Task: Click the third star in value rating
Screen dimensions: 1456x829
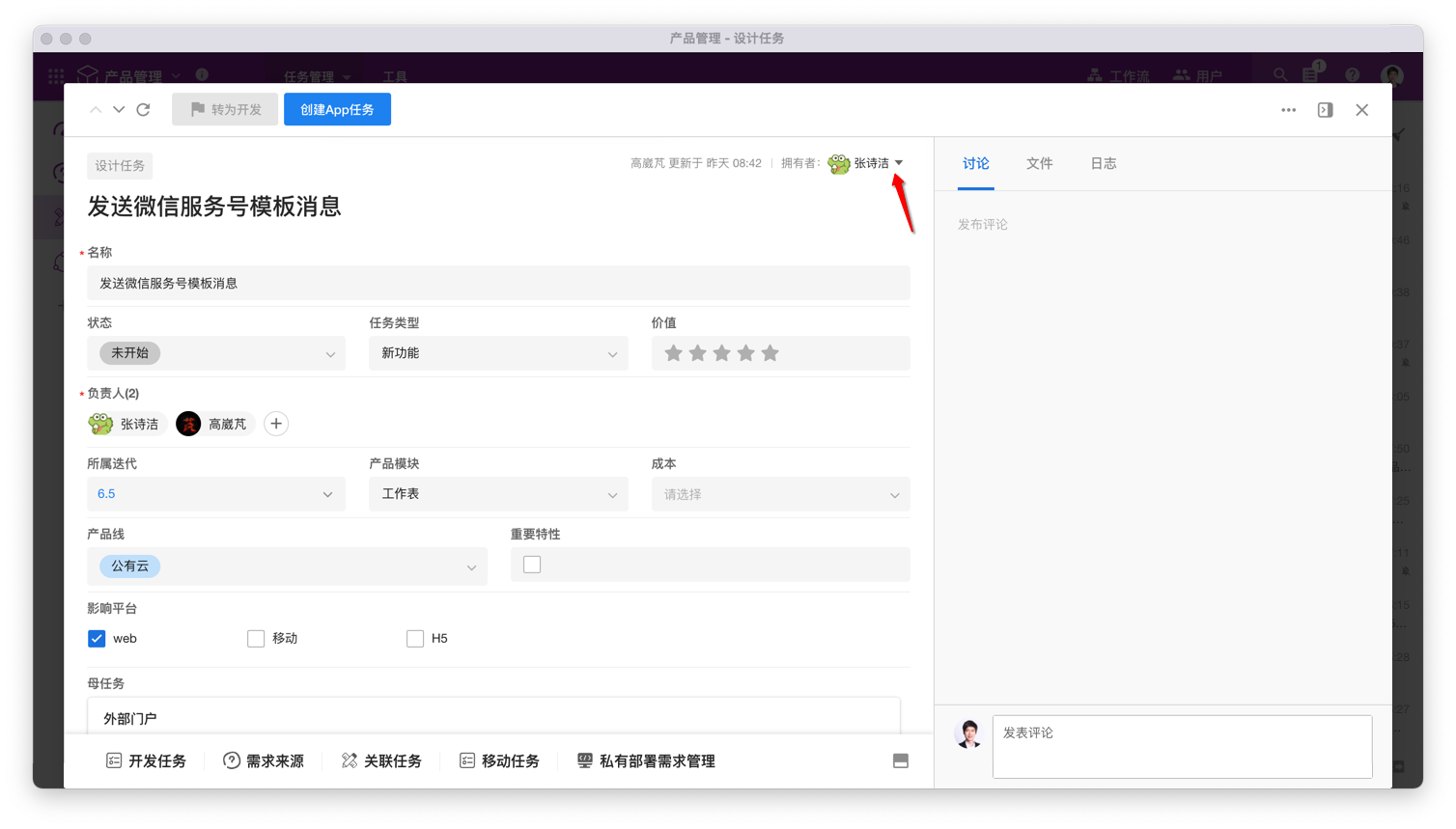Action: click(x=721, y=353)
